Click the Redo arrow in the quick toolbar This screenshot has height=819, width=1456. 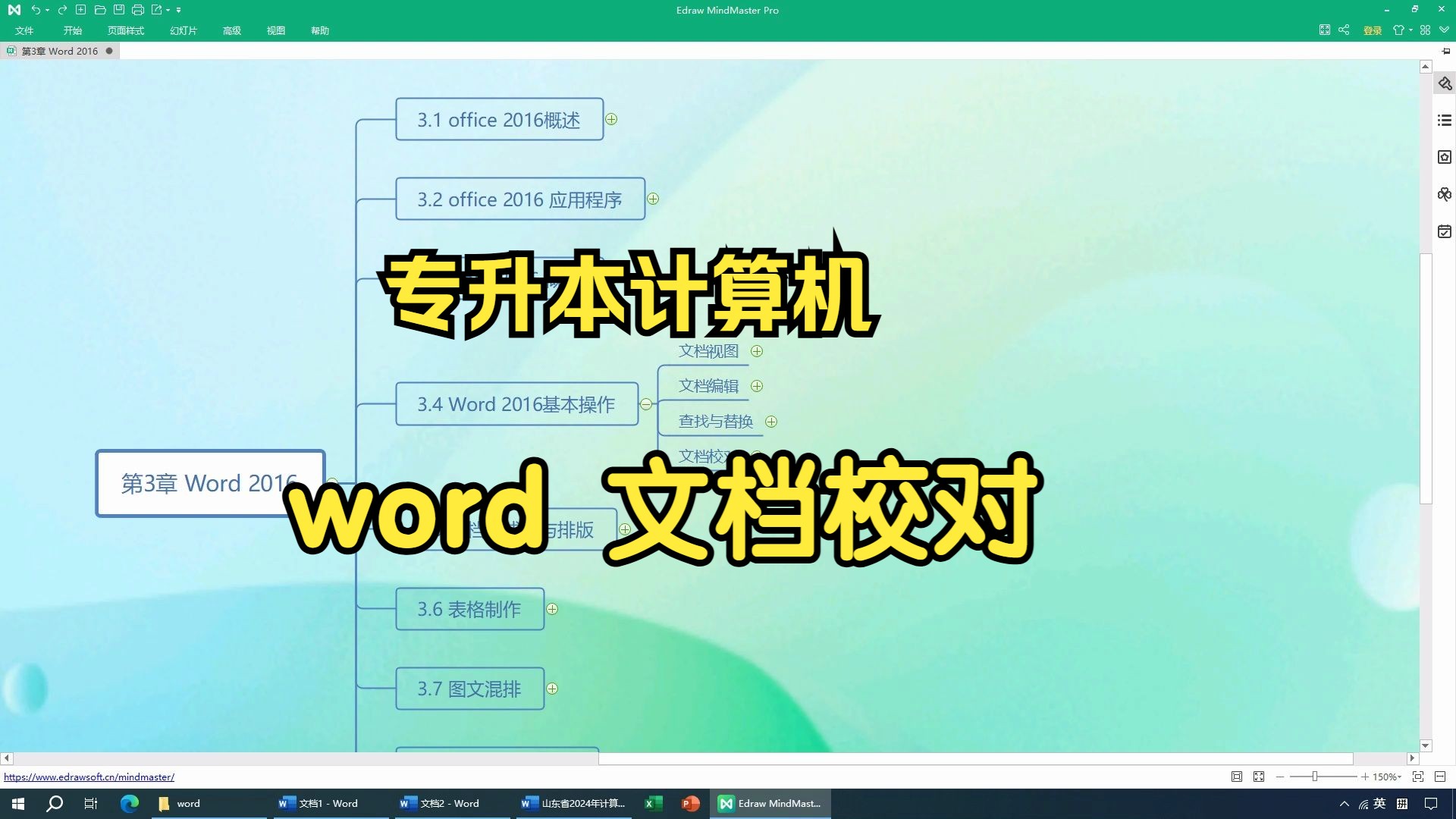62,10
